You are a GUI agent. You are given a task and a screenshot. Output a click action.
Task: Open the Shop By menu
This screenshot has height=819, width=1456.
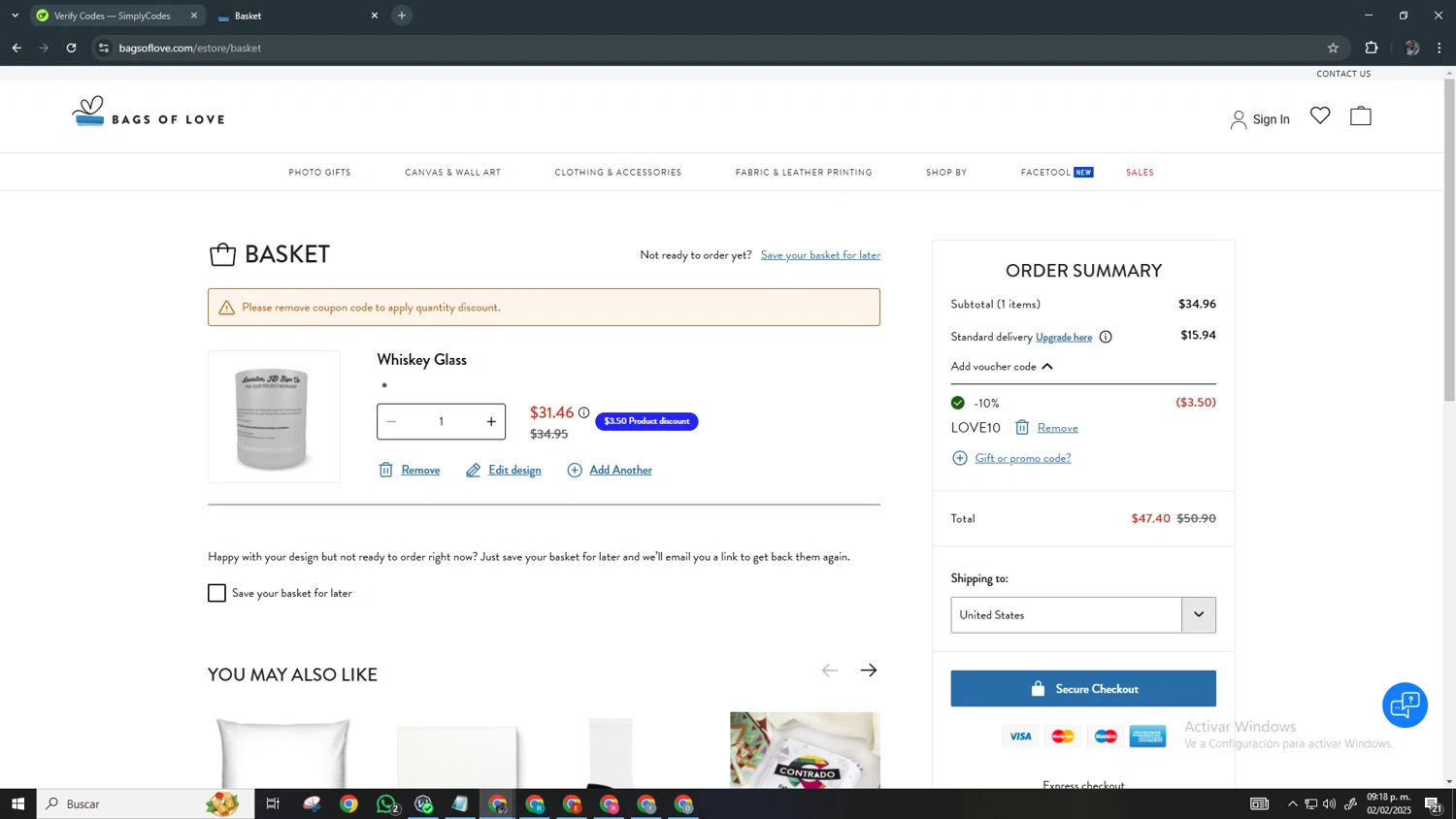[x=946, y=173]
